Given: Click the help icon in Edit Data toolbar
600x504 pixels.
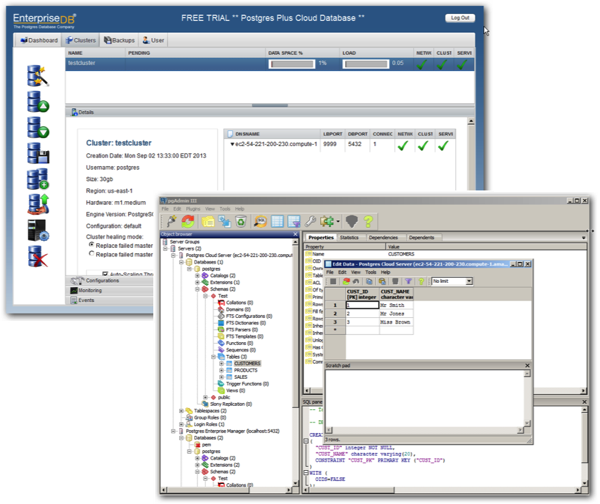Looking at the screenshot, I should pos(421,281).
